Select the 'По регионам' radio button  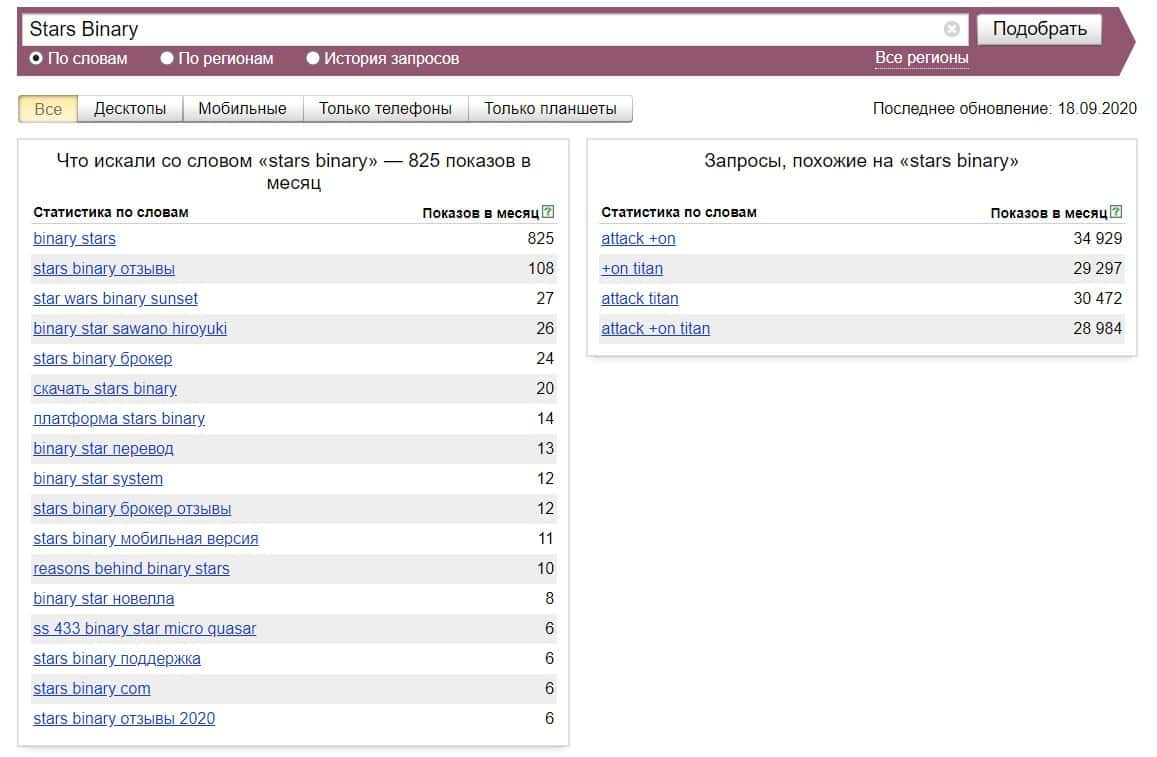coord(167,59)
